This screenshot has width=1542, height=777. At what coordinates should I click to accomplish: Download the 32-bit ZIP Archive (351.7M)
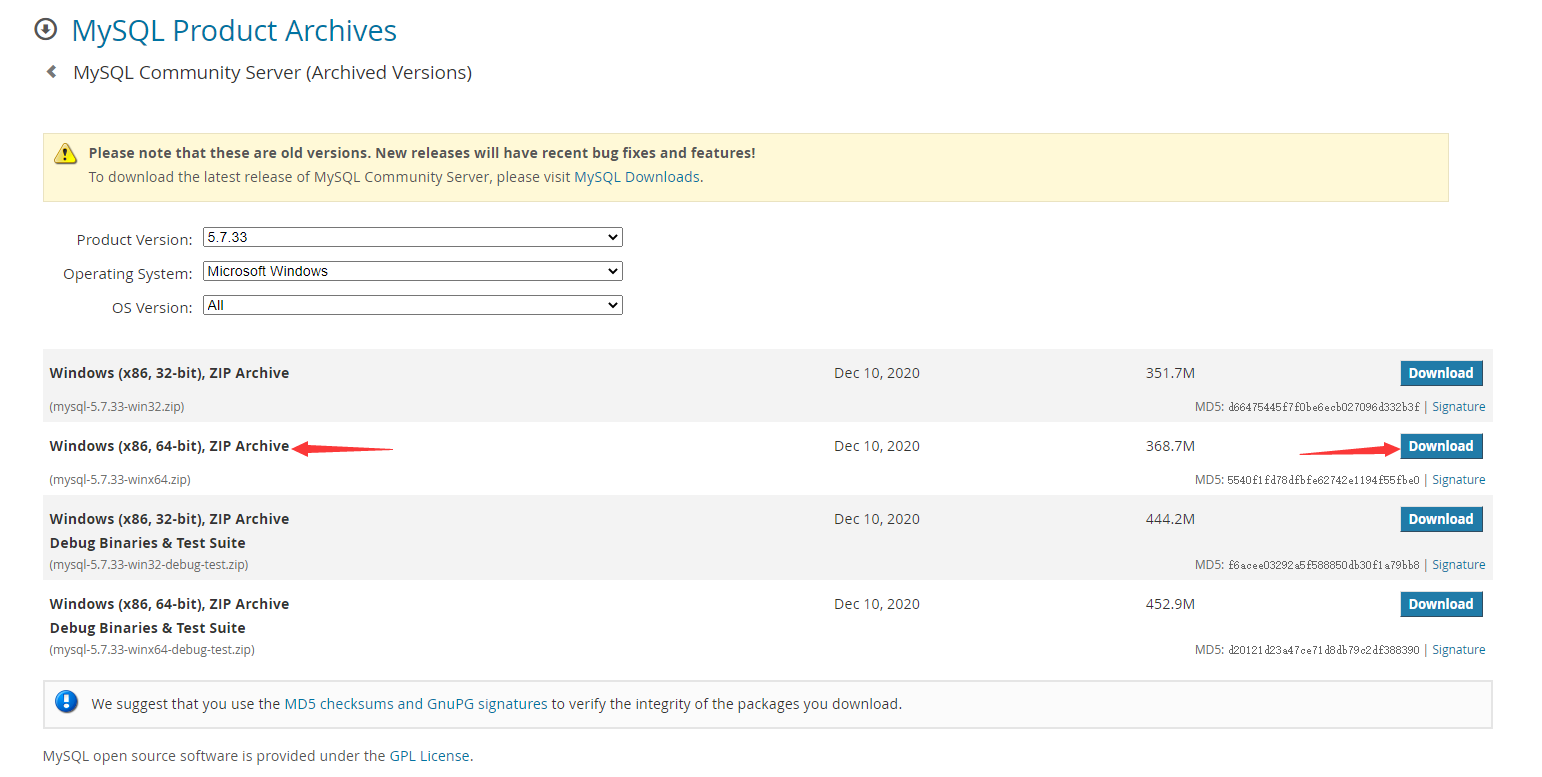click(1441, 373)
